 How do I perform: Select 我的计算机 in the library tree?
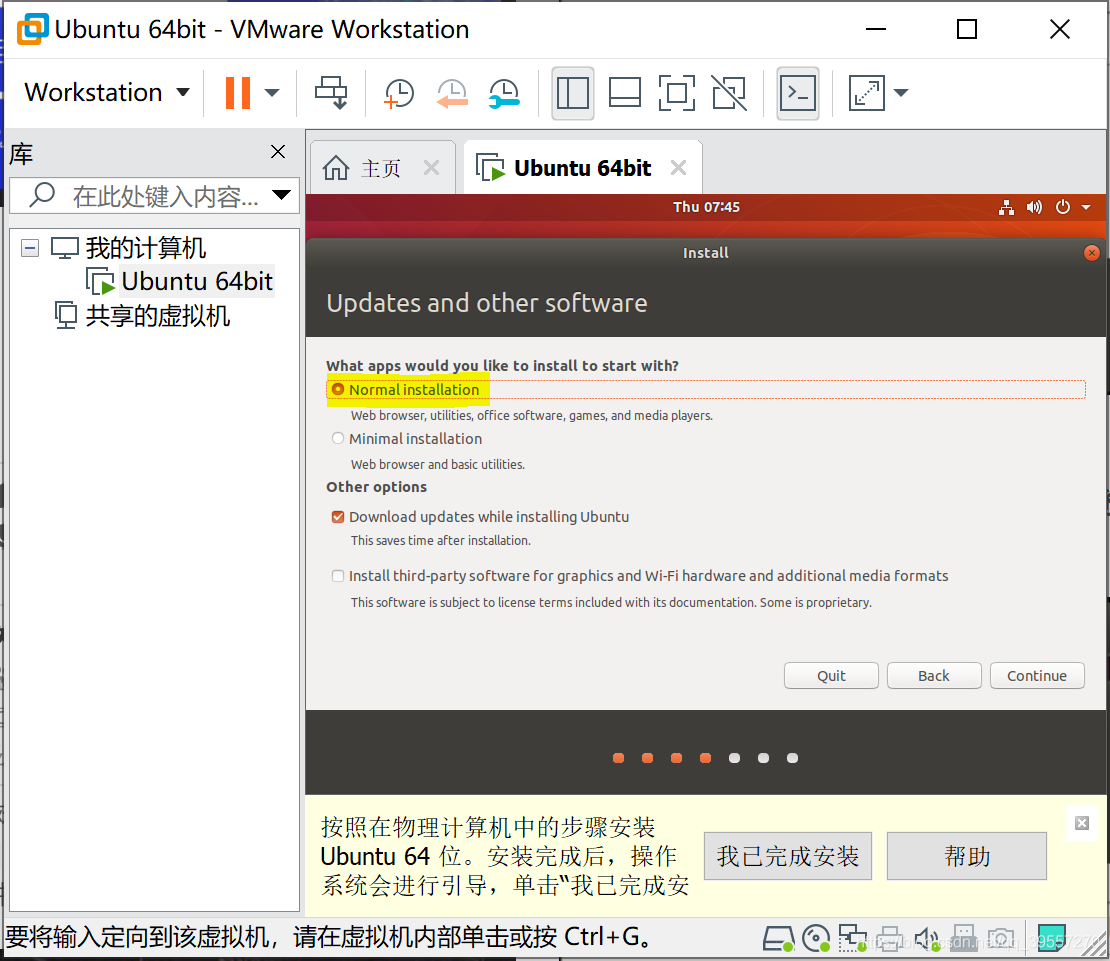(x=145, y=248)
